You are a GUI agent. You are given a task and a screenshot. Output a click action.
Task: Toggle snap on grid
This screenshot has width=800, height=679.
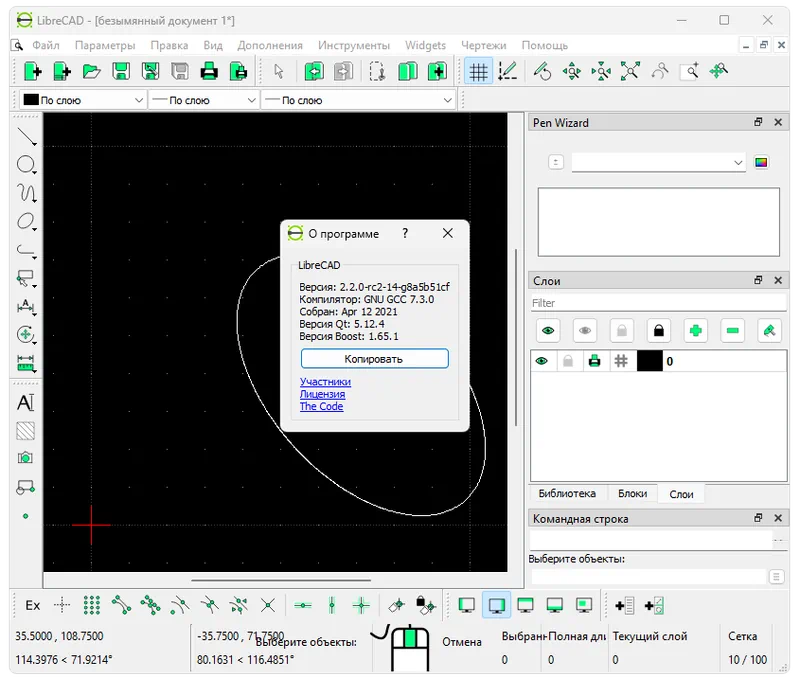(92, 606)
